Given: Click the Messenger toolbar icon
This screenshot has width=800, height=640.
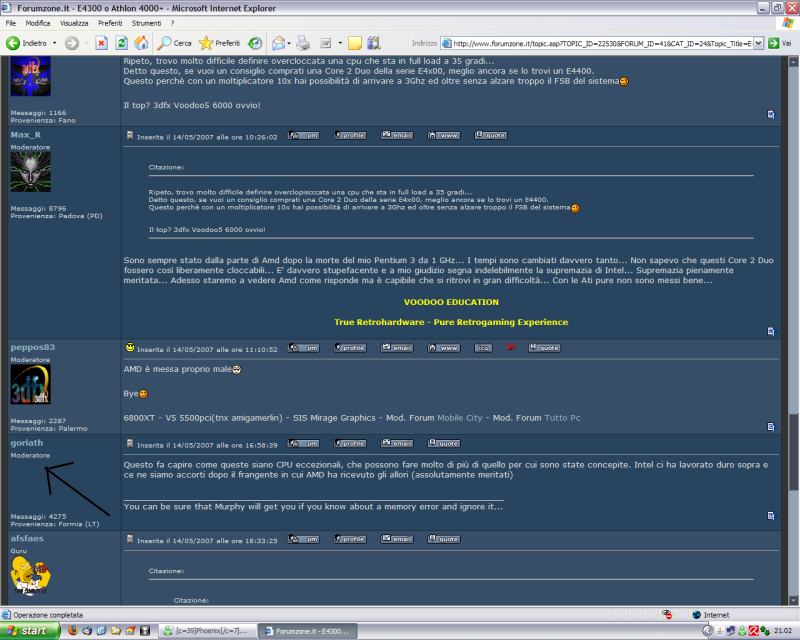Looking at the screenshot, I should coord(374,43).
